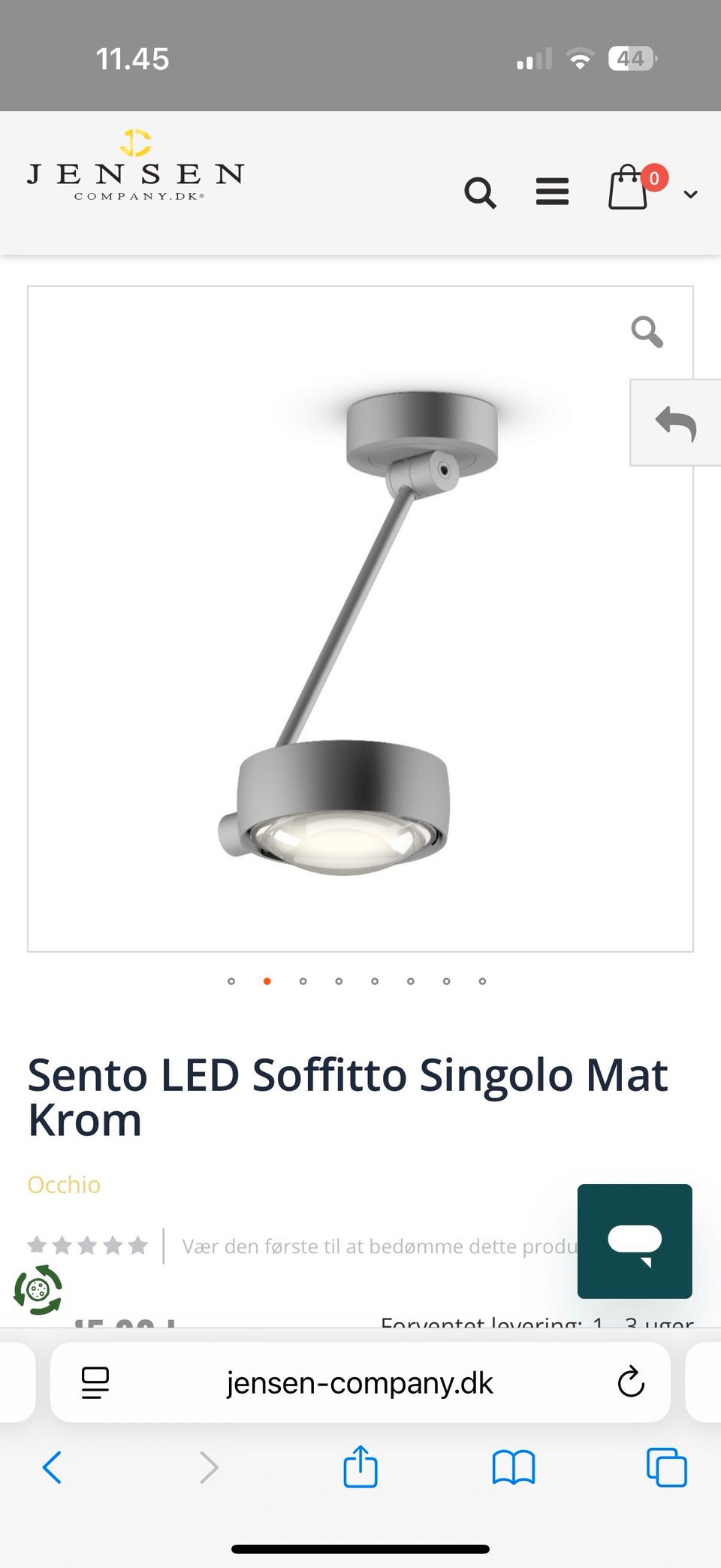Screen dimensions: 721x1568
Task: Zoom product image with magnifier icon
Action: [x=647, y=331]
